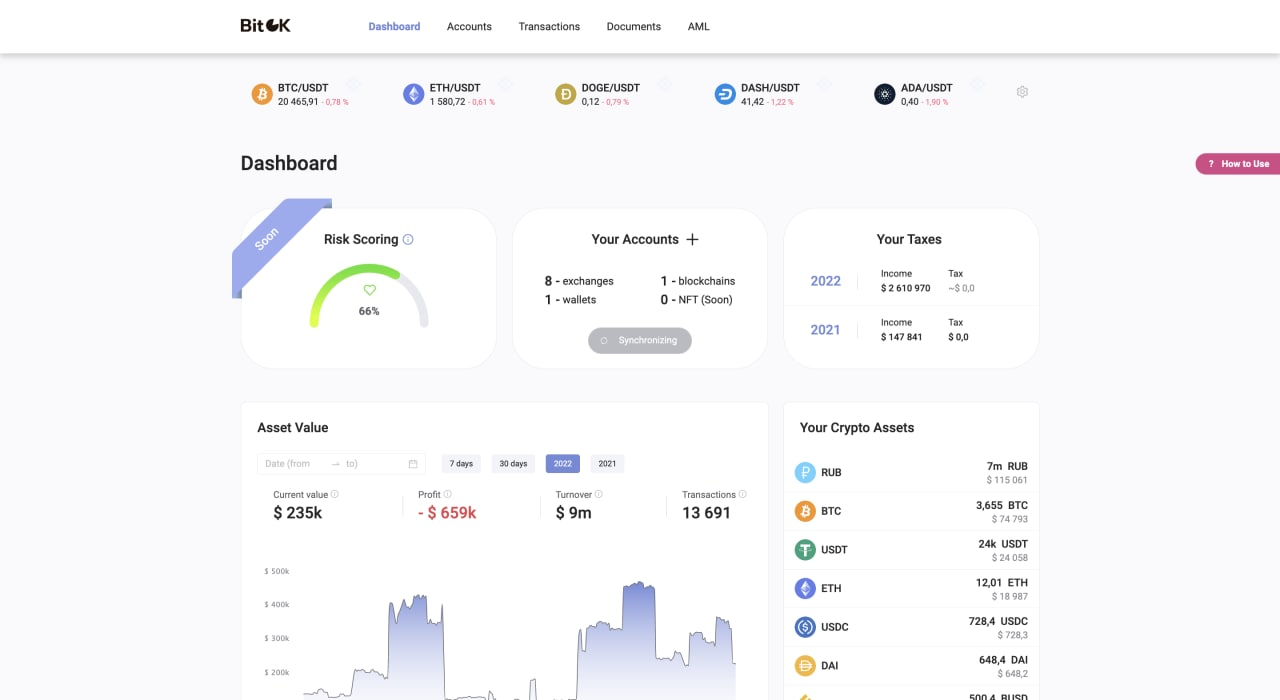Viewport: 1280px width, 700px height.
Task: Click the 12,01 ETH amount
Action: coord(1002,583)
